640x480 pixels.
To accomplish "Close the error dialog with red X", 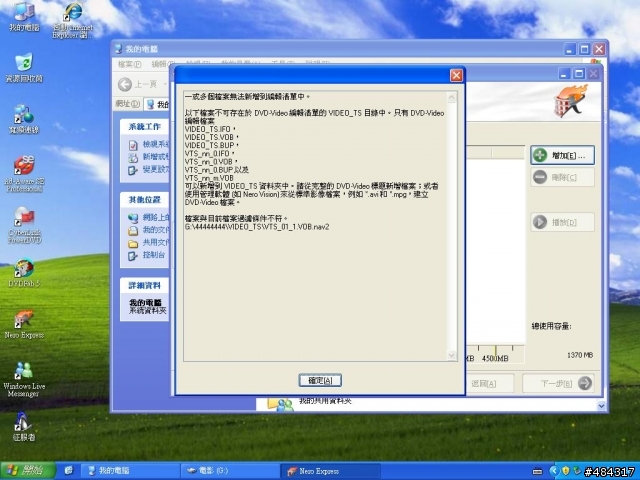I will tap(456, 76).
